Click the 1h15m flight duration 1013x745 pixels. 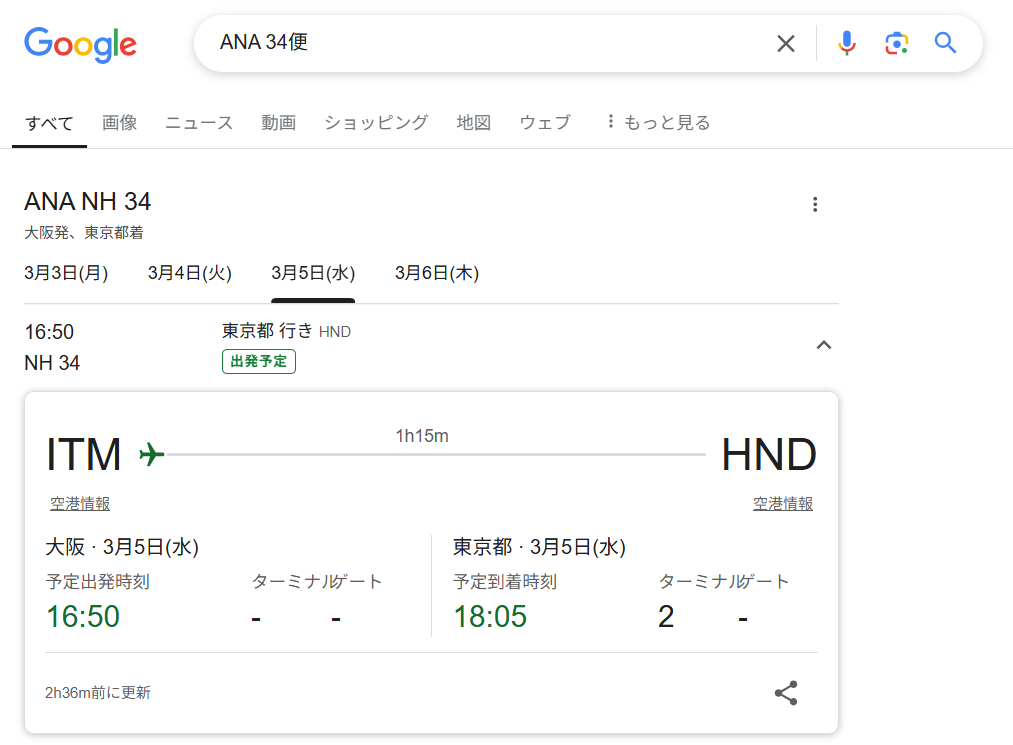[422, 436]
